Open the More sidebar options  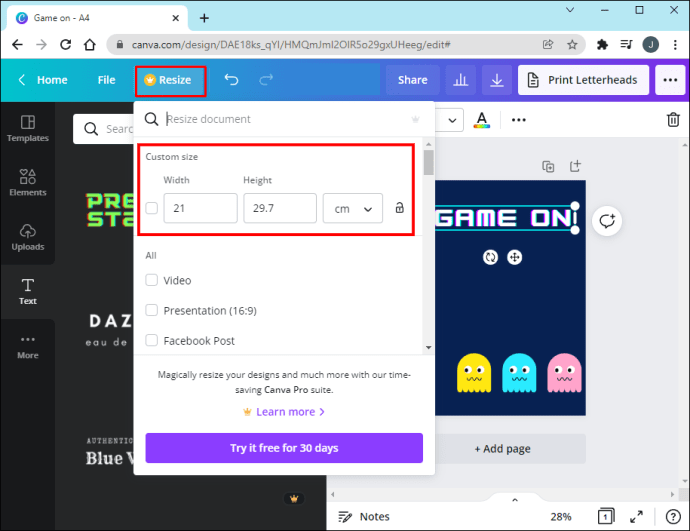pos(27,347)
